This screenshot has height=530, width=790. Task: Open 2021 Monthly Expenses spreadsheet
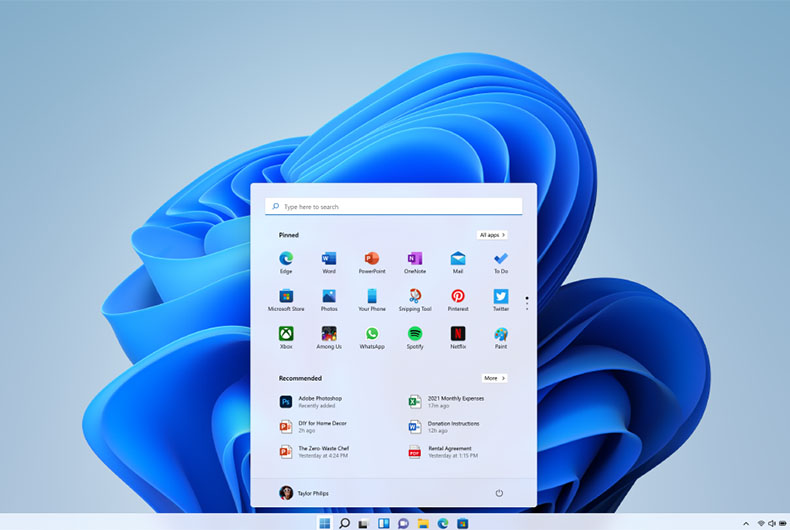pyautogui.click(x=446, y=402)
